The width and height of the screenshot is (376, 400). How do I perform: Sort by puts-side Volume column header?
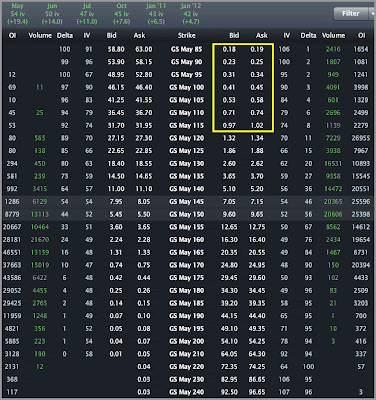[x=333, y=35]
